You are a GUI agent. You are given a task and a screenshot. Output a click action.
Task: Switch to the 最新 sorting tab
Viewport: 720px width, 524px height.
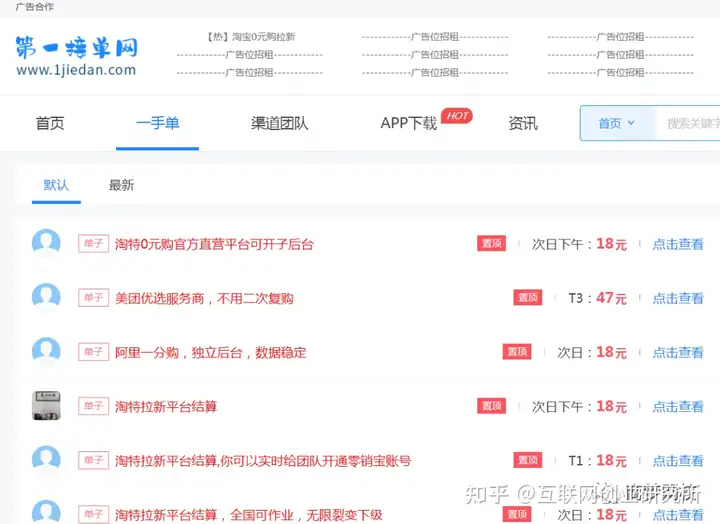(x=121, y=185)
